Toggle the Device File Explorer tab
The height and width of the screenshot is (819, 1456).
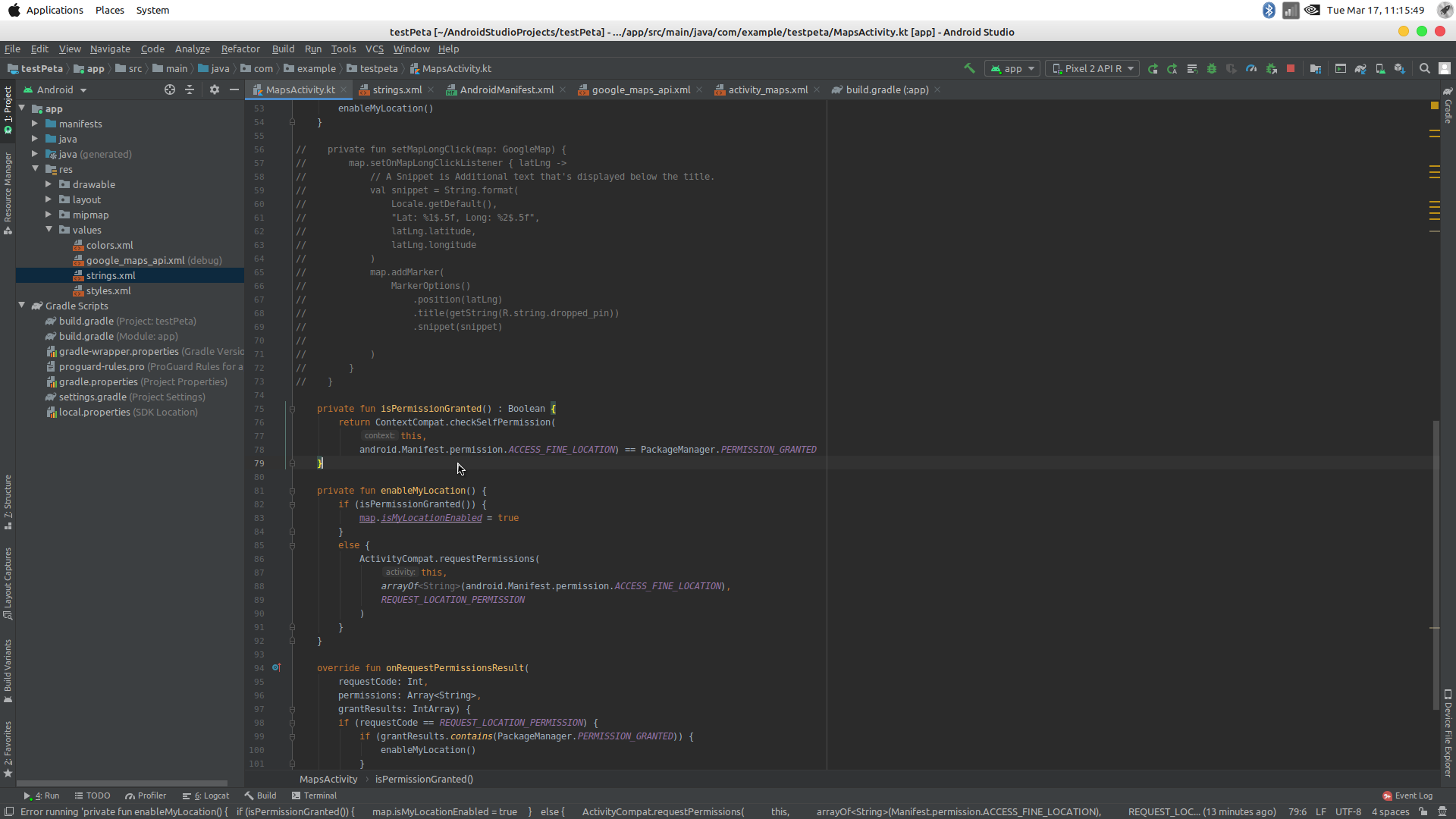click(x=1448, y=733)
